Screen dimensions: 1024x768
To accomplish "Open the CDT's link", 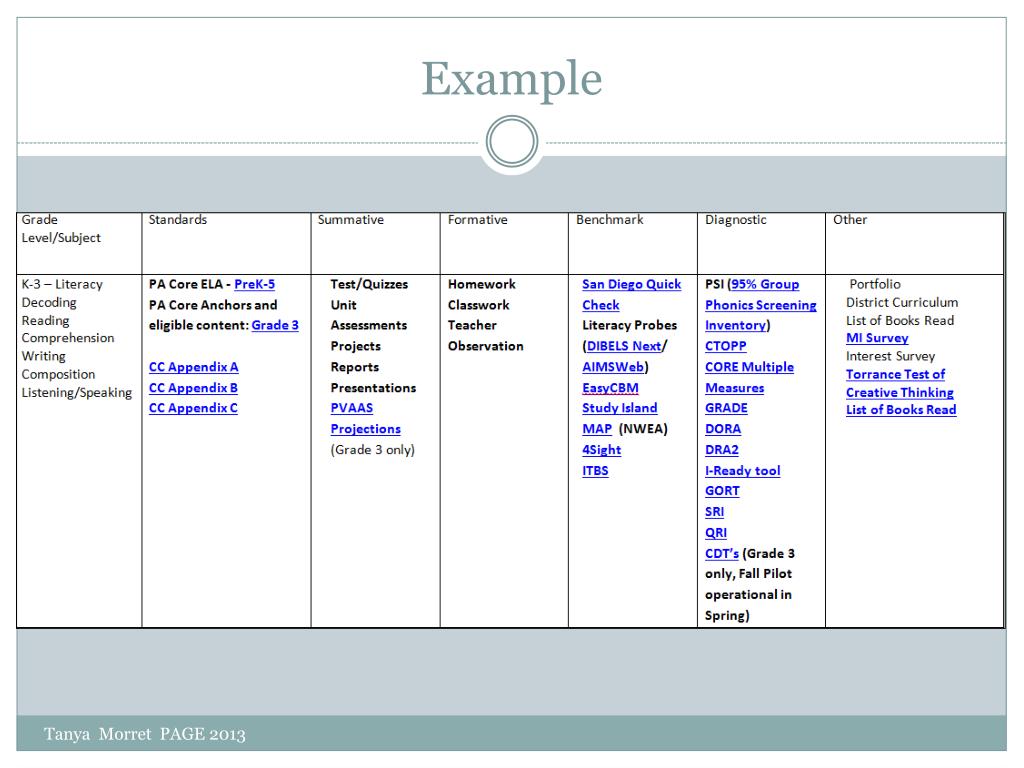I will tap(722, 554).
